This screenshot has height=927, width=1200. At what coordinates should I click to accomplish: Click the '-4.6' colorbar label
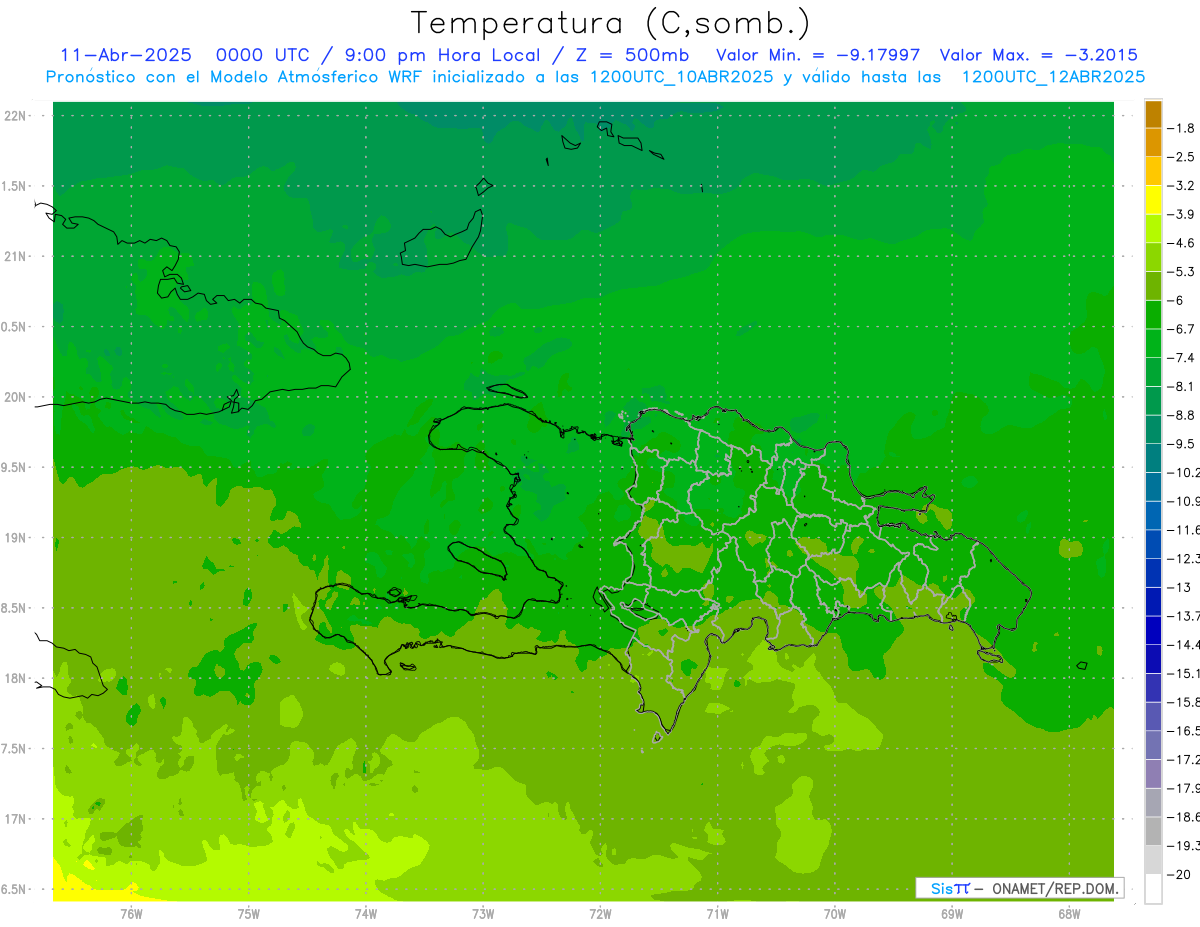pyautogui.click(x=1183, y=243)
